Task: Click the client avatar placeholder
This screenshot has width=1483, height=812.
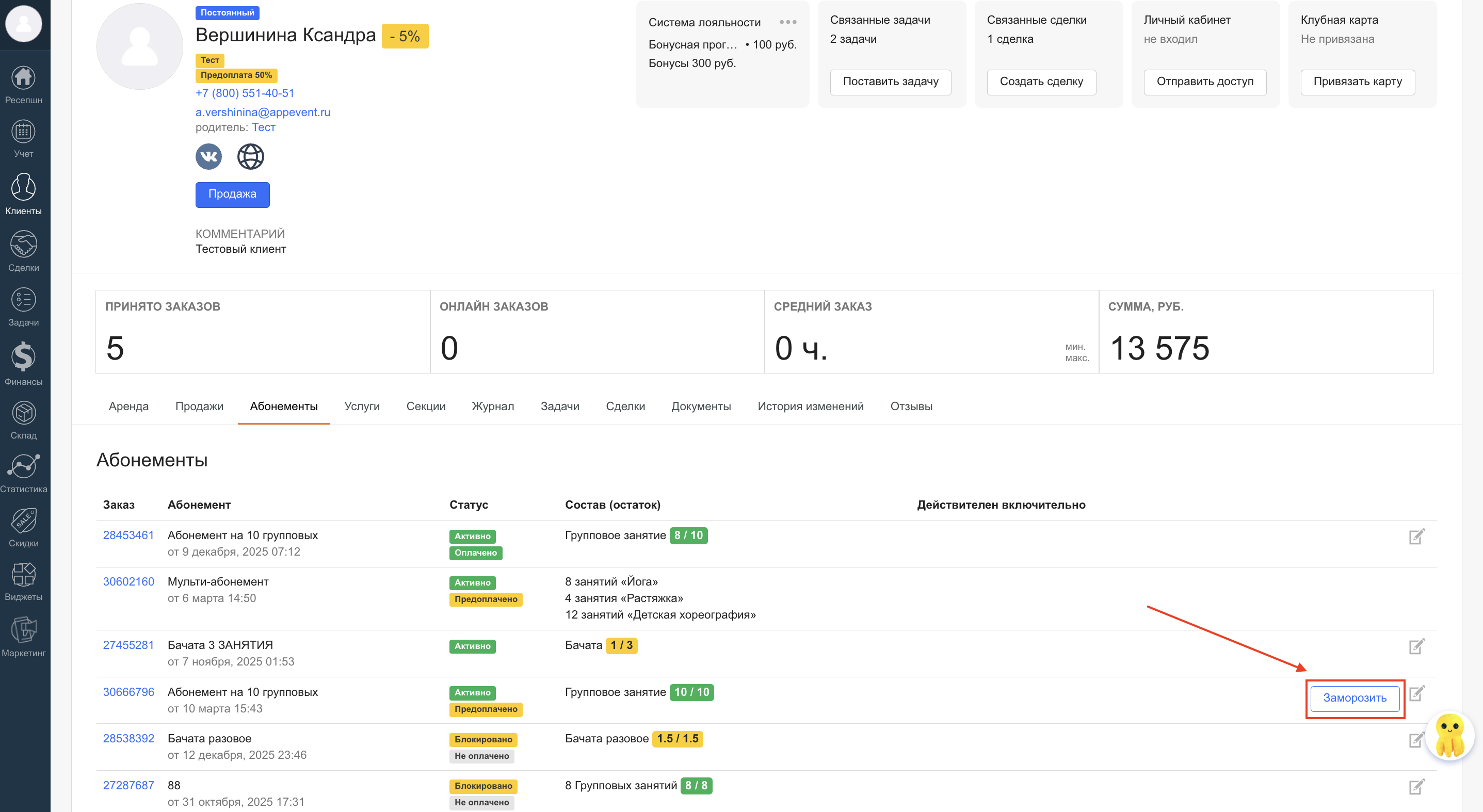Action: [x=140, y=46]
